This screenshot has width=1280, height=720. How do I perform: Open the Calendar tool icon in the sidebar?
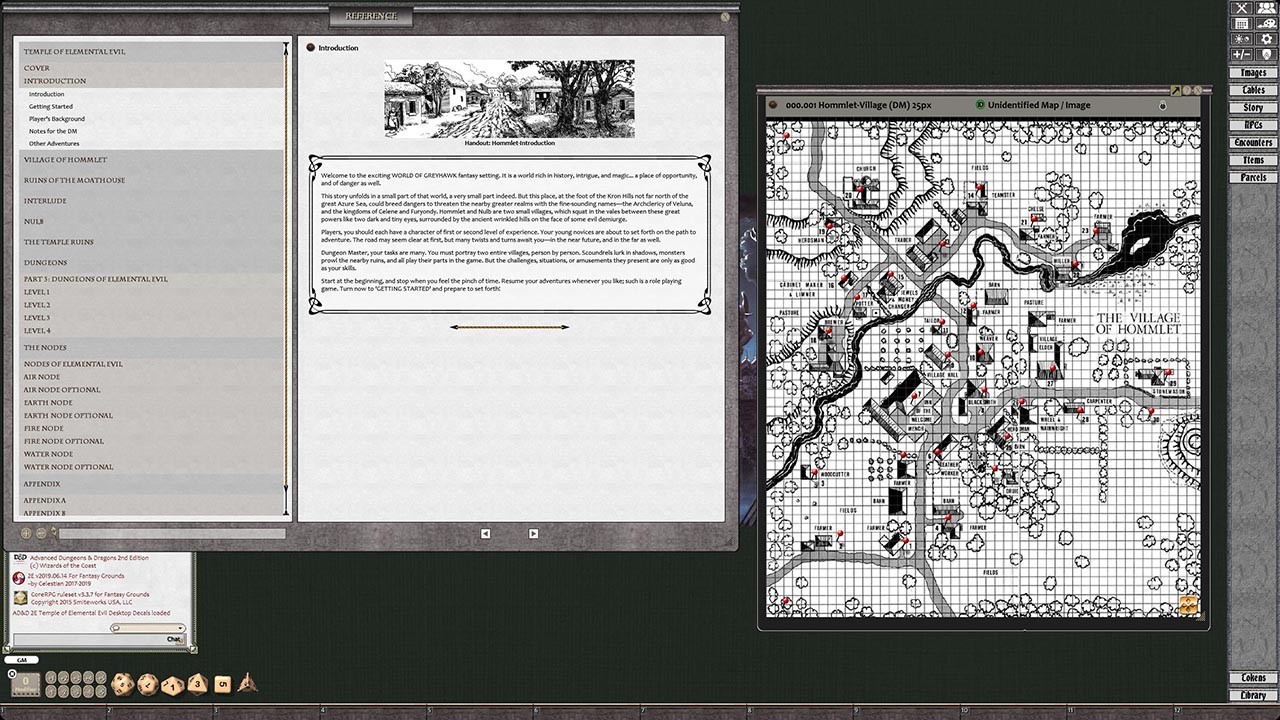1240,22
